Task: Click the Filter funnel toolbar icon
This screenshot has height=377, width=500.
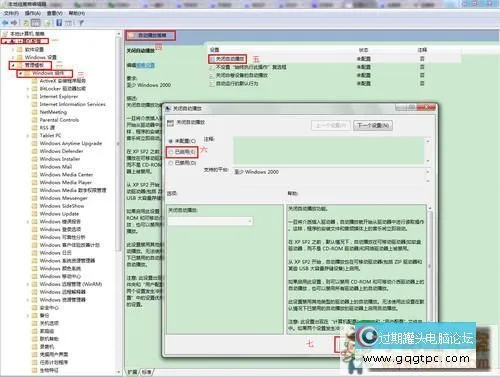Action: [81, 23]
